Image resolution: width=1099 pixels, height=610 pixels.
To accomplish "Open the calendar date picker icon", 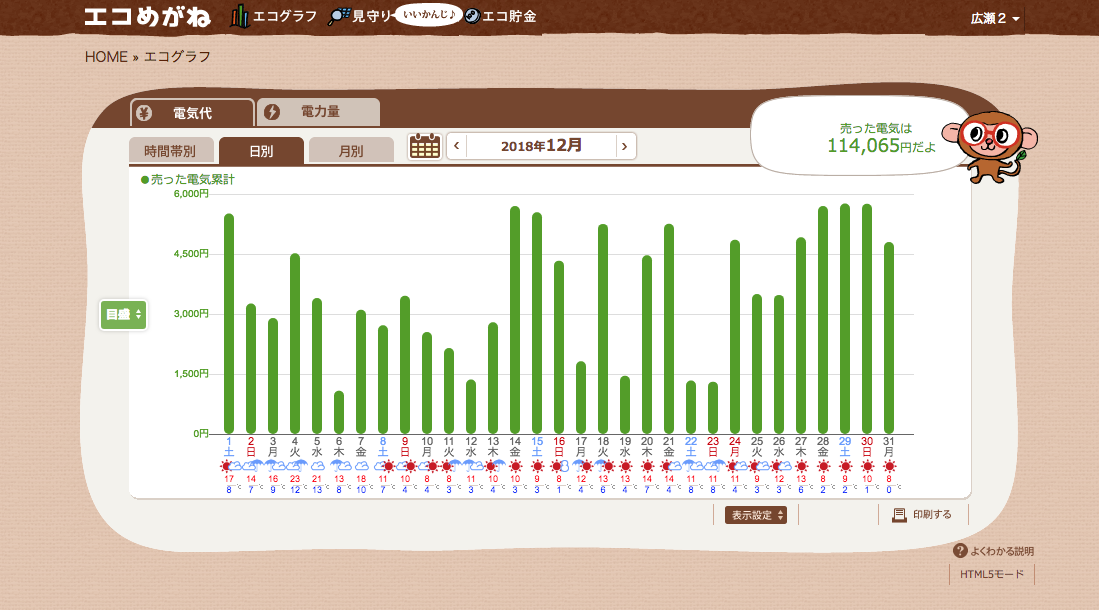I will (x=425, y=146).
